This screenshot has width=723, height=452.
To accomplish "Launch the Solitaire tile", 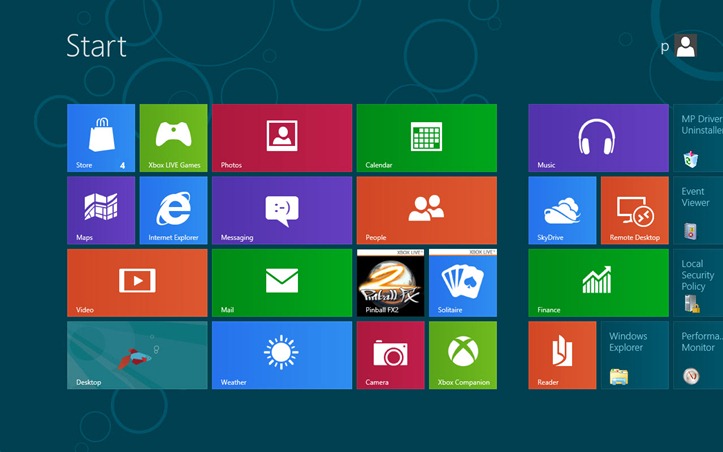I will pyautogui.click(x=463, y=283).
